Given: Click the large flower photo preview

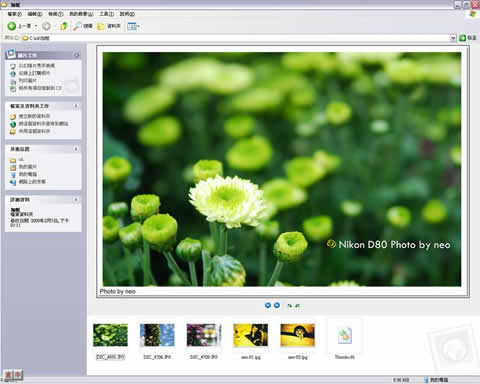Looking at the screenshot, I should (282, 169).
